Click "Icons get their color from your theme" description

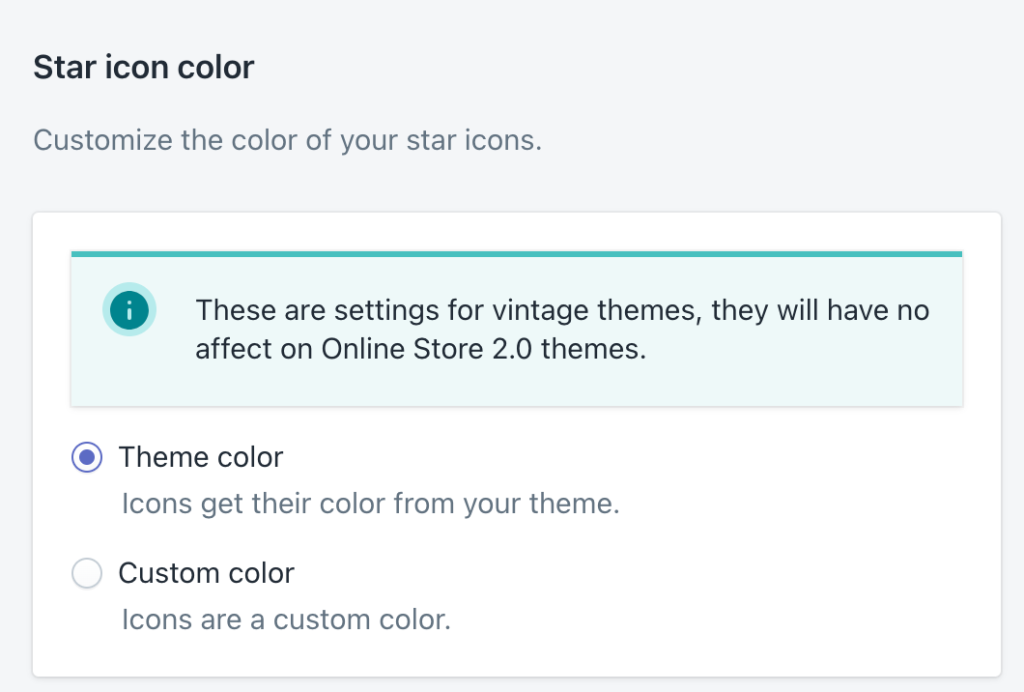click(370, 503)
